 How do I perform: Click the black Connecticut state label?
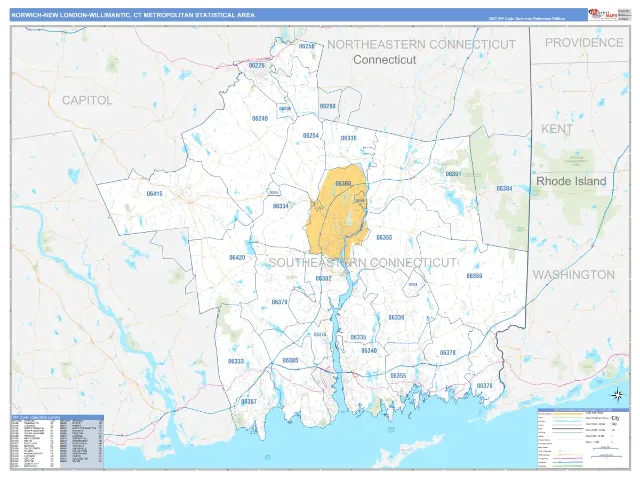384,60
